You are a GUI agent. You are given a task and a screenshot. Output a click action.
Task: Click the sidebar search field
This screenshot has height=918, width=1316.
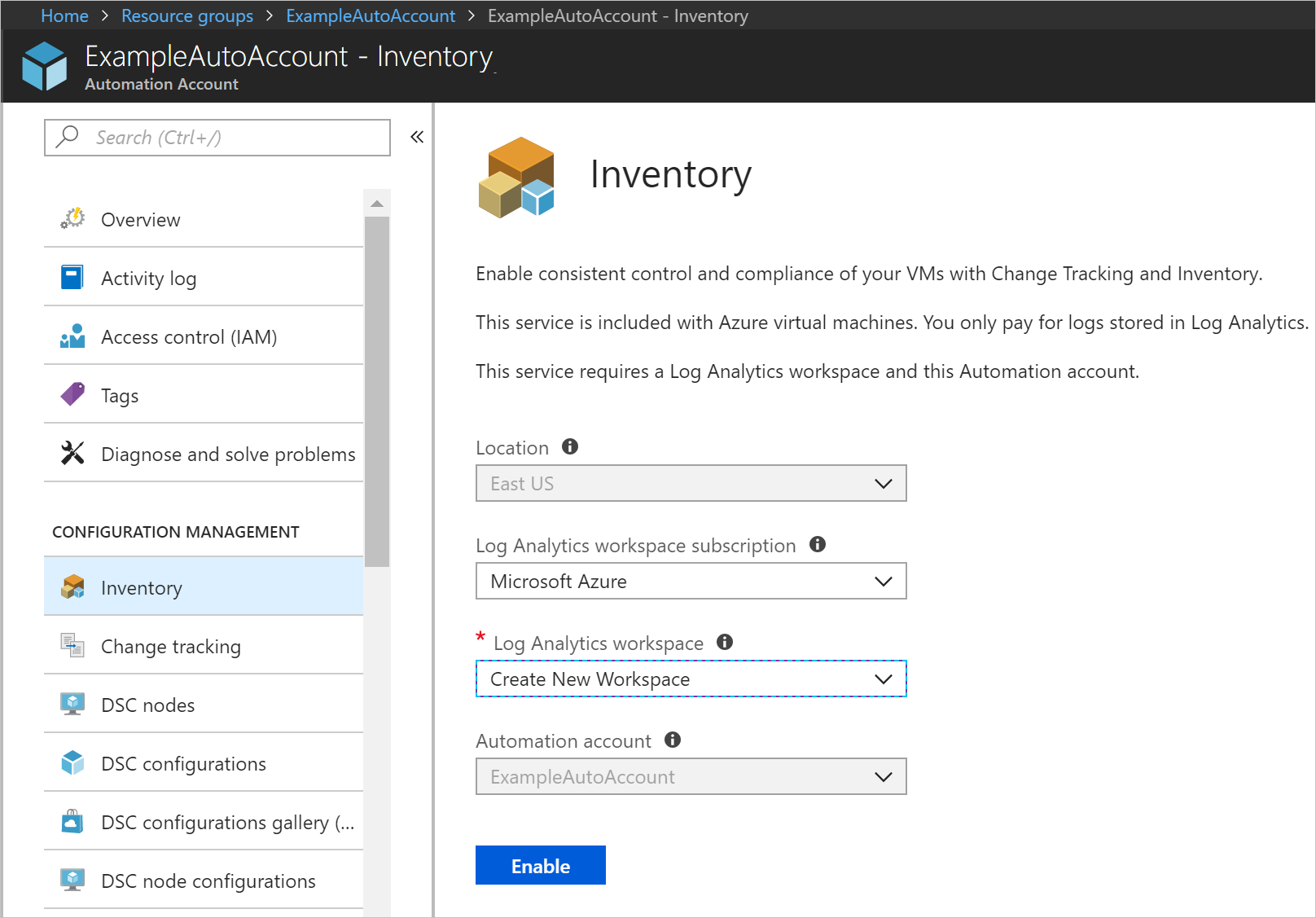tap(217, 137)
